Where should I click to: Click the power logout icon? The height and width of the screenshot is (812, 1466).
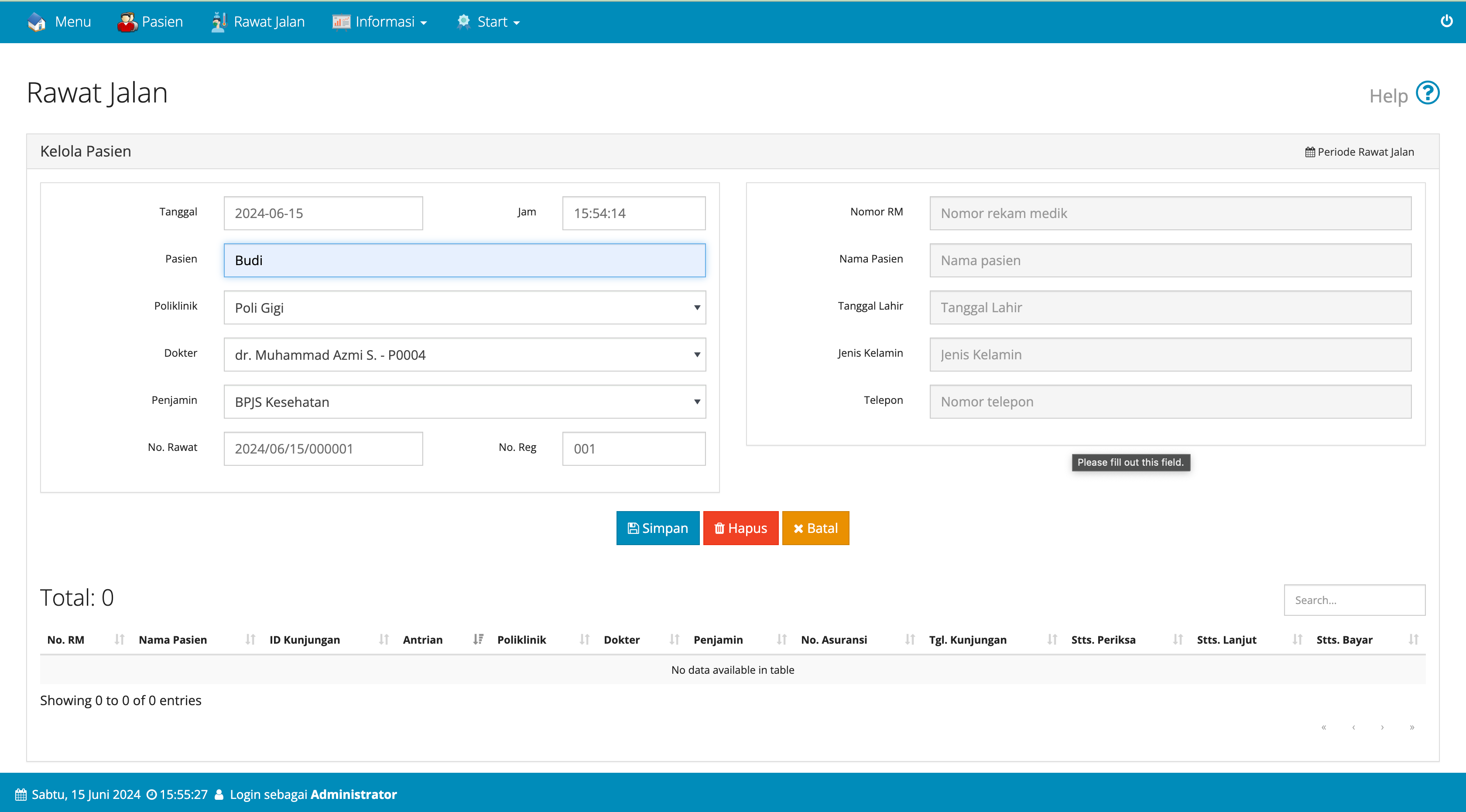1446,22
